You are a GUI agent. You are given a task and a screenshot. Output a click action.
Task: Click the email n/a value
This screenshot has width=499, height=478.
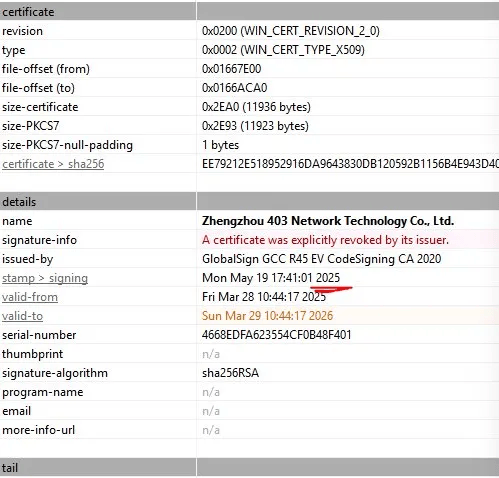coord(211,411)
